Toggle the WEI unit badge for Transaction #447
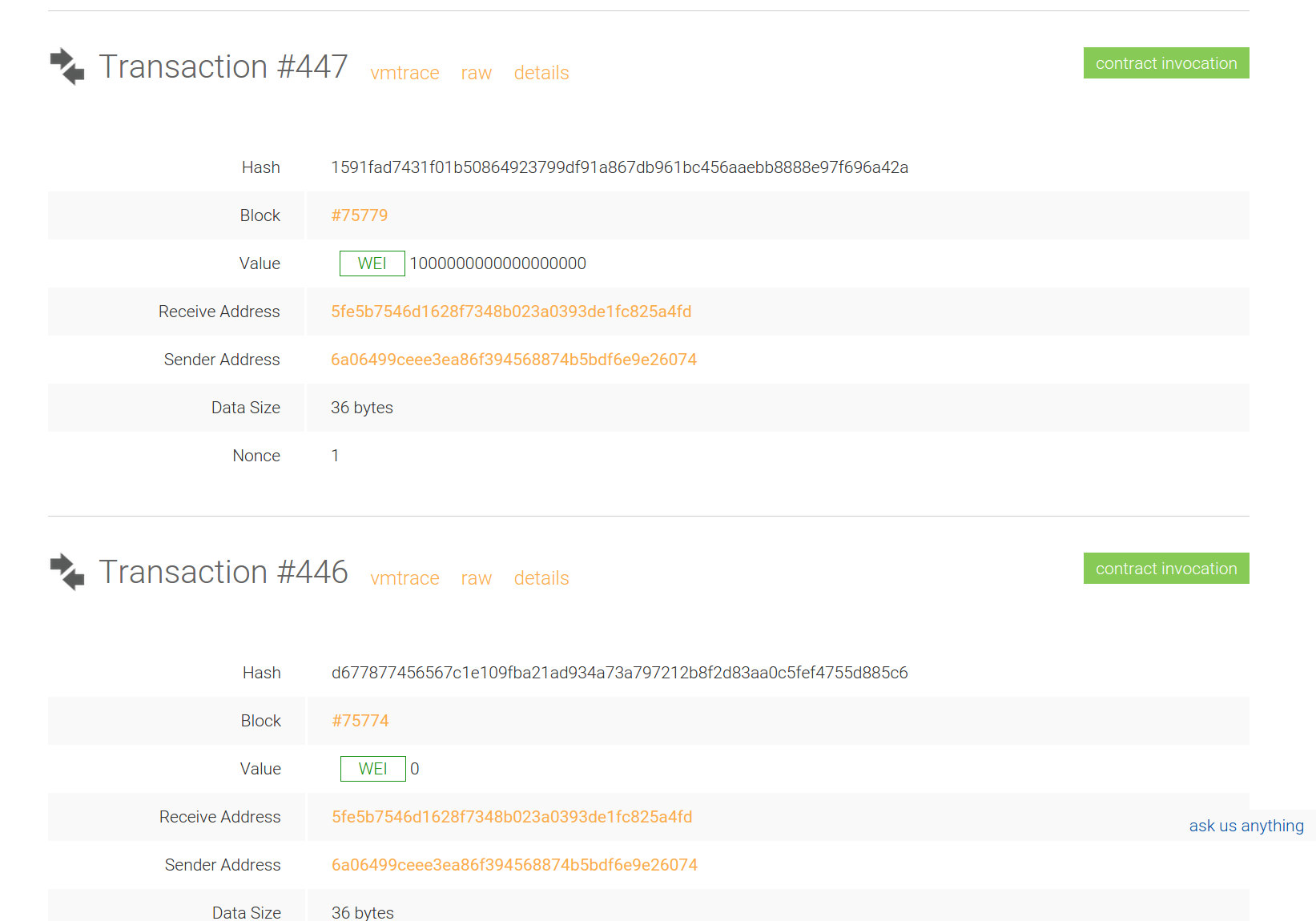 pyautogui.click(x=372, y=263)
